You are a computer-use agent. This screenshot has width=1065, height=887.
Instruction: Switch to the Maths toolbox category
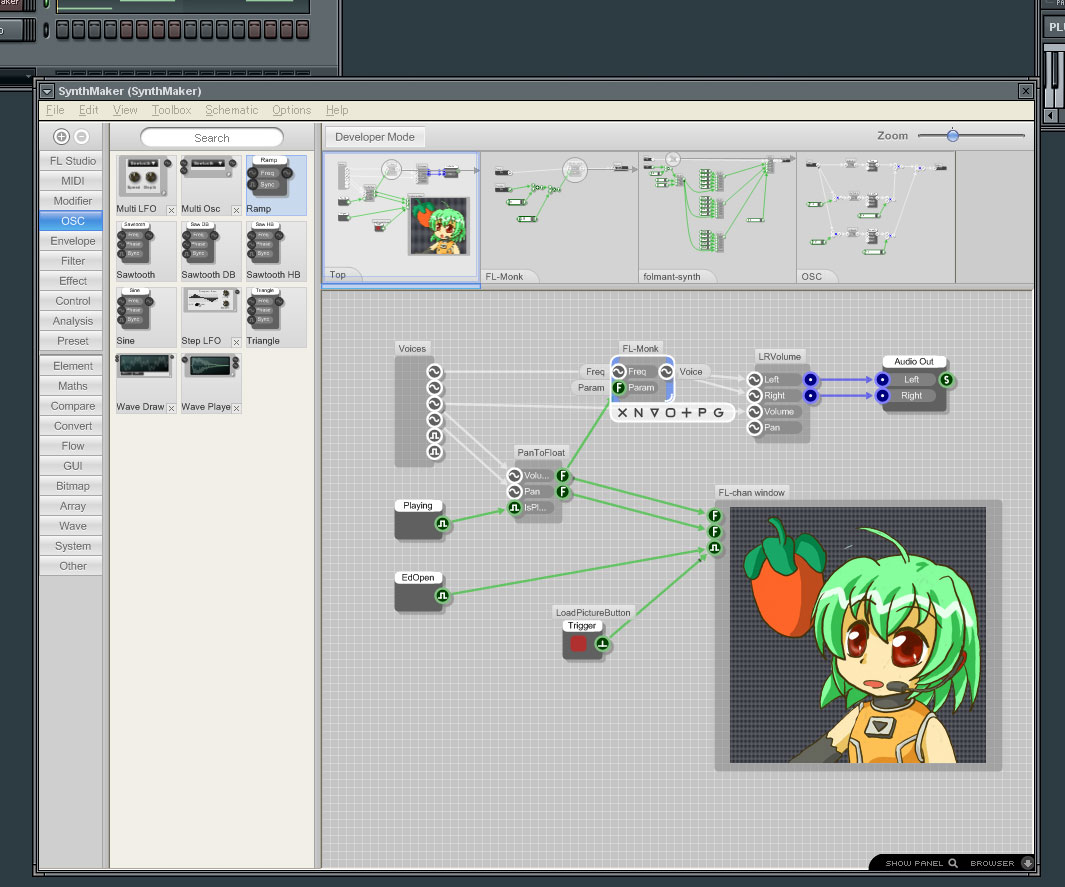(71, 386)
